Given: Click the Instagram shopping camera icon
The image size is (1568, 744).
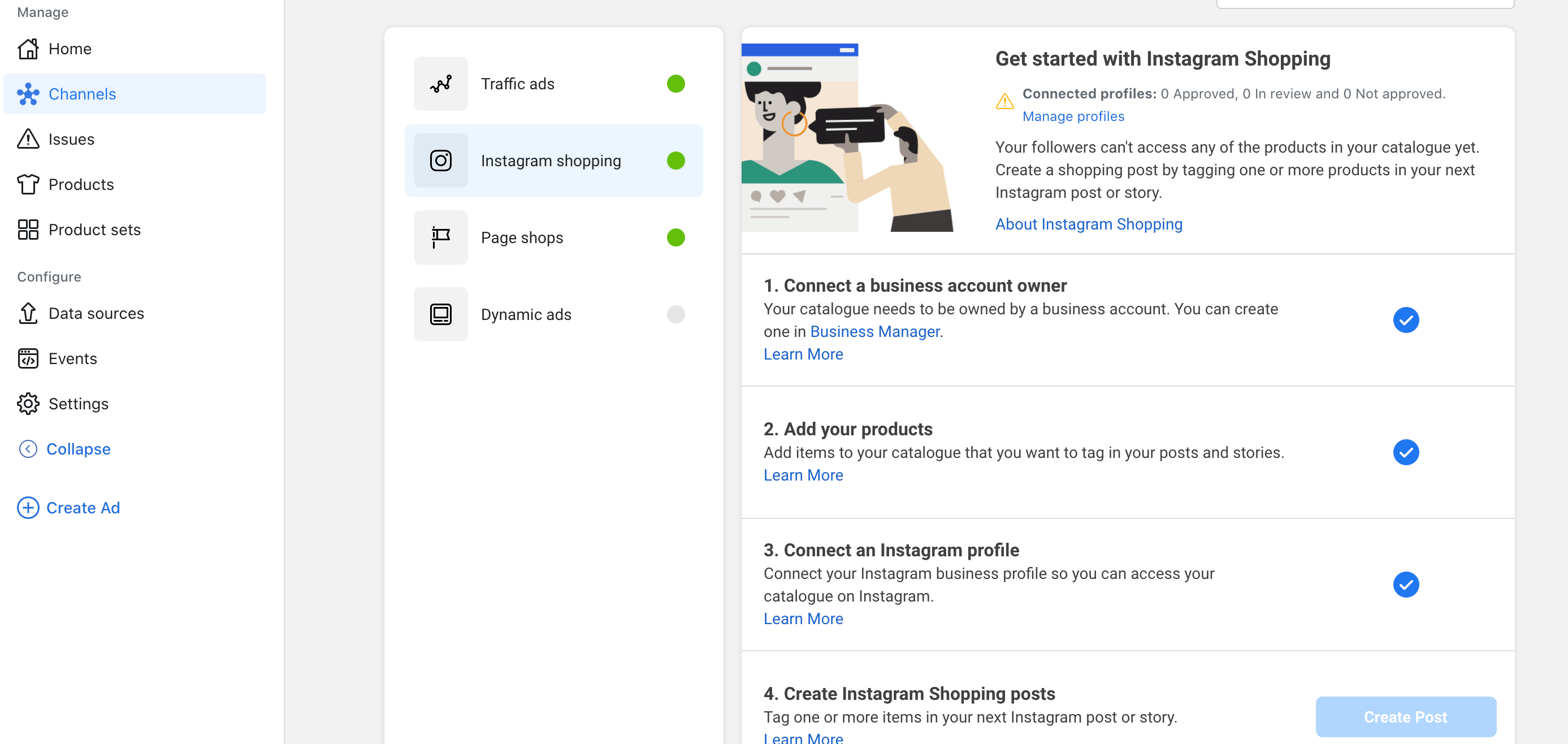Looking at the screenshot, I should point(441,161).
